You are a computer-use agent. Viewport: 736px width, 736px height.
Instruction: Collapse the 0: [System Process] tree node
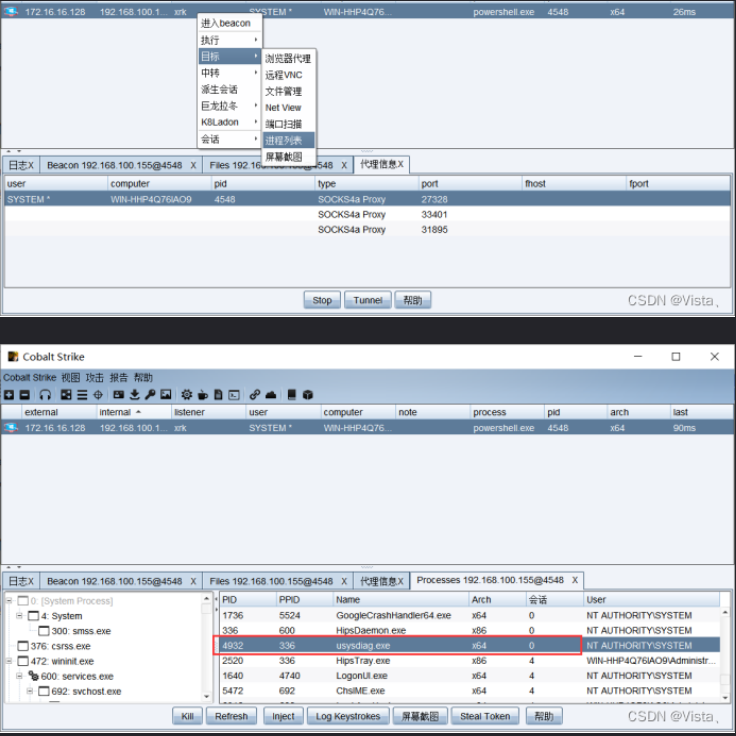point(8,600)
